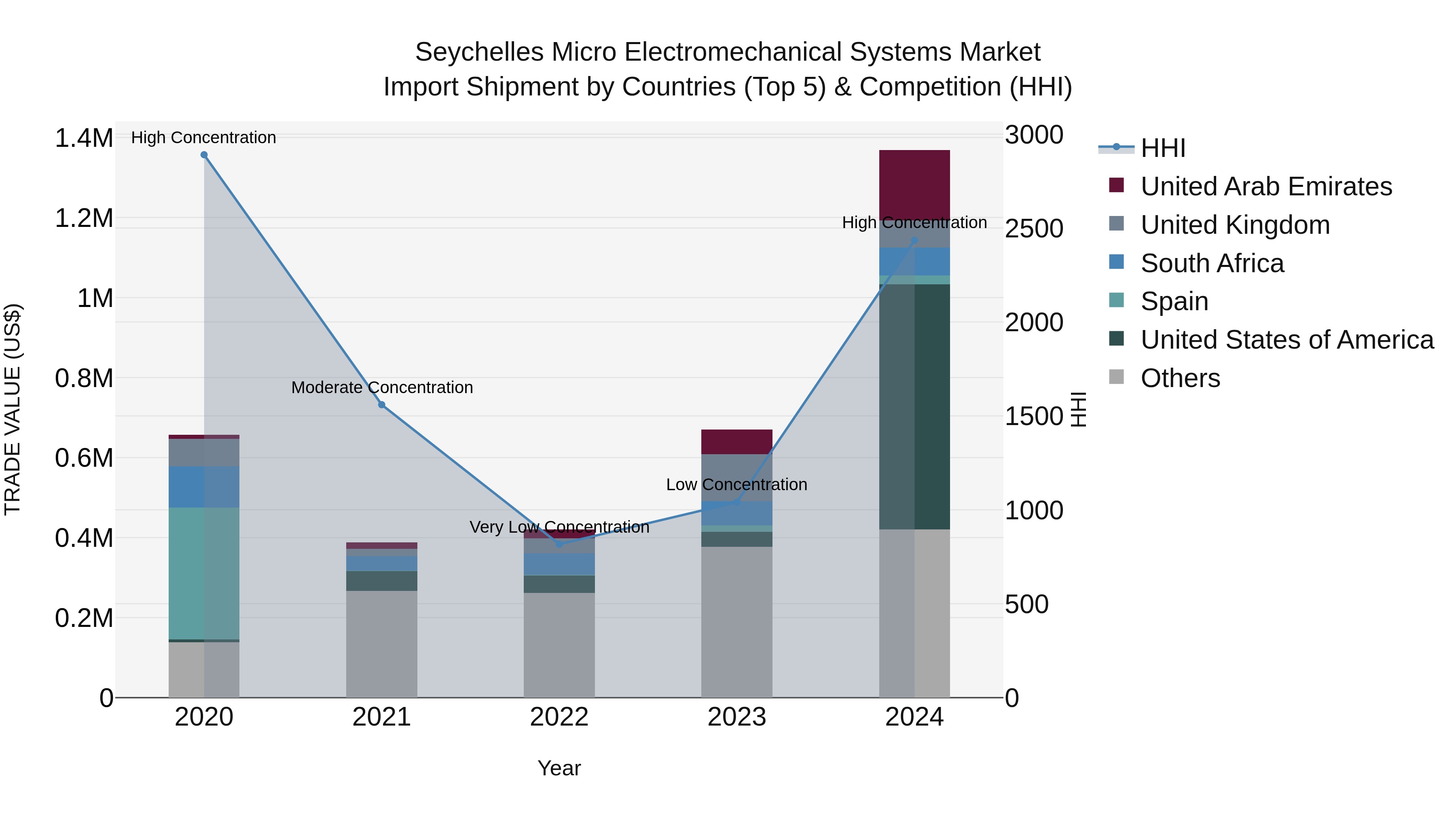Click the Others segment in 2023 bar
The height and width of the screenshot is (819, 1456).
click(x=736, y=622)
